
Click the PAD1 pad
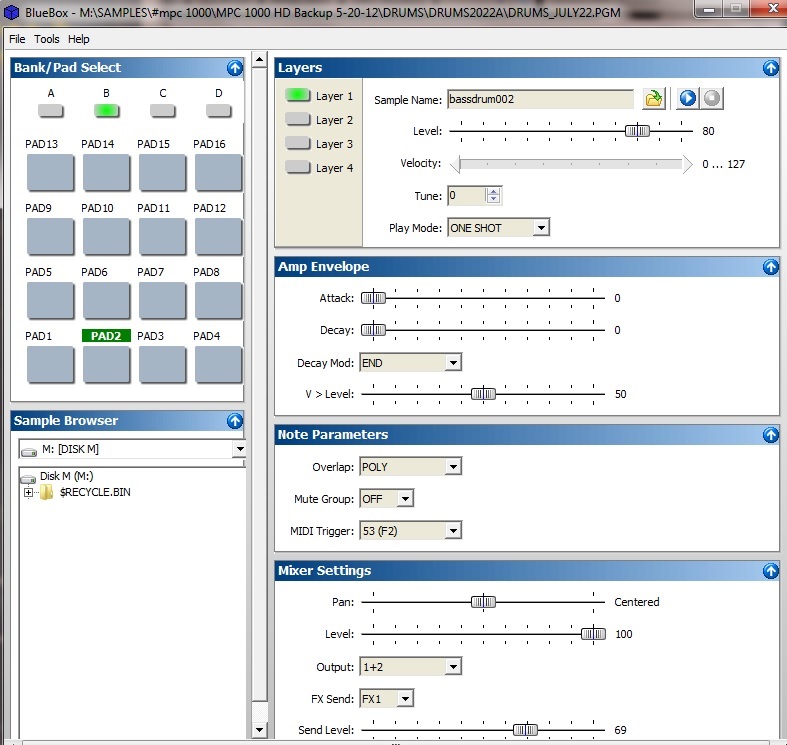pos(51,365)
